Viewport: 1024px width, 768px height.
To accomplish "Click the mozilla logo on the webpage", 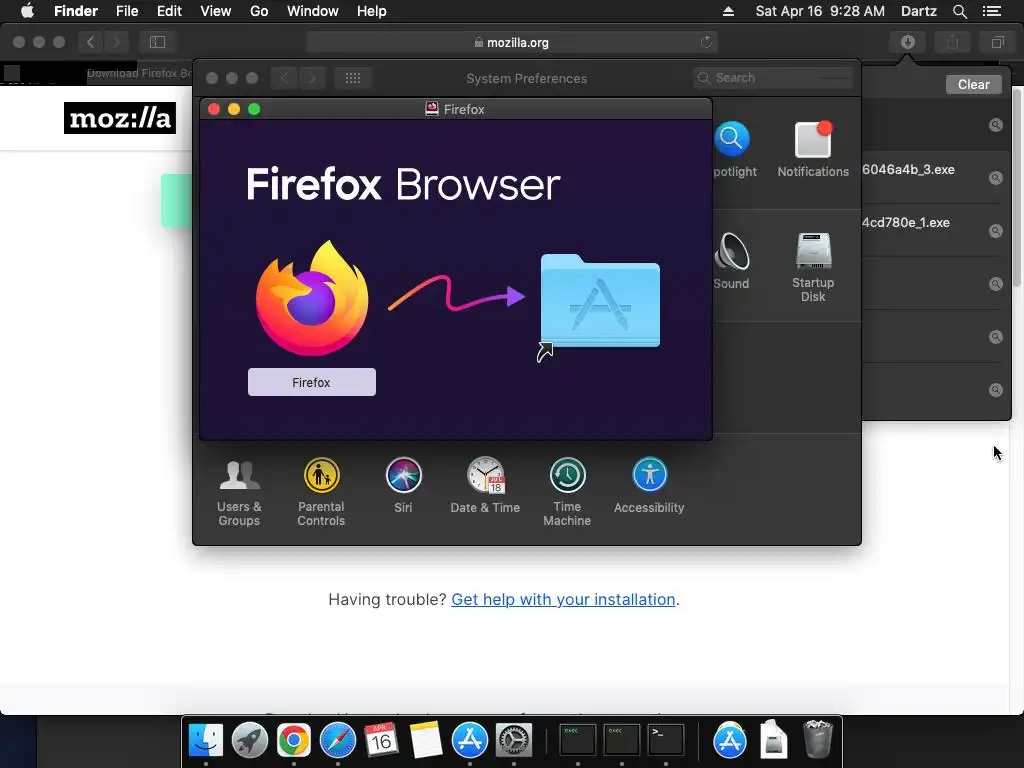I will tap(120, 118).
